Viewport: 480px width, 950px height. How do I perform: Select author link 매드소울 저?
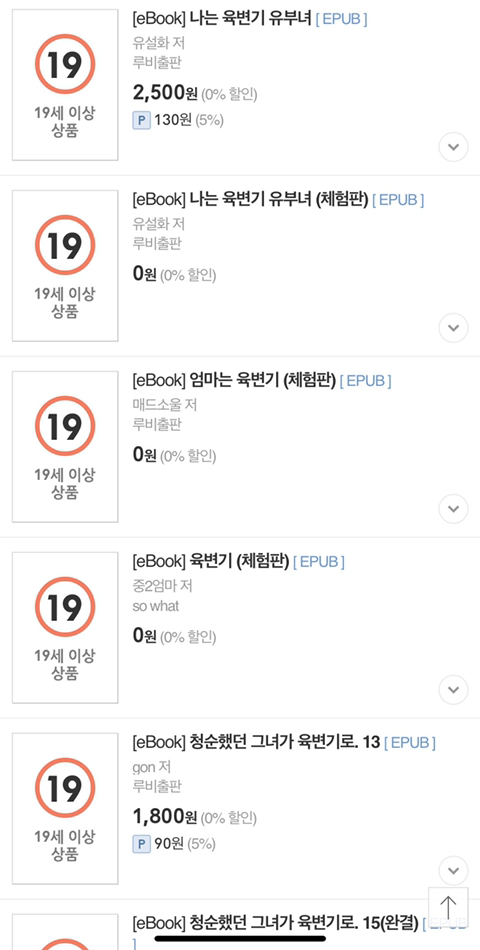[165, 405]
